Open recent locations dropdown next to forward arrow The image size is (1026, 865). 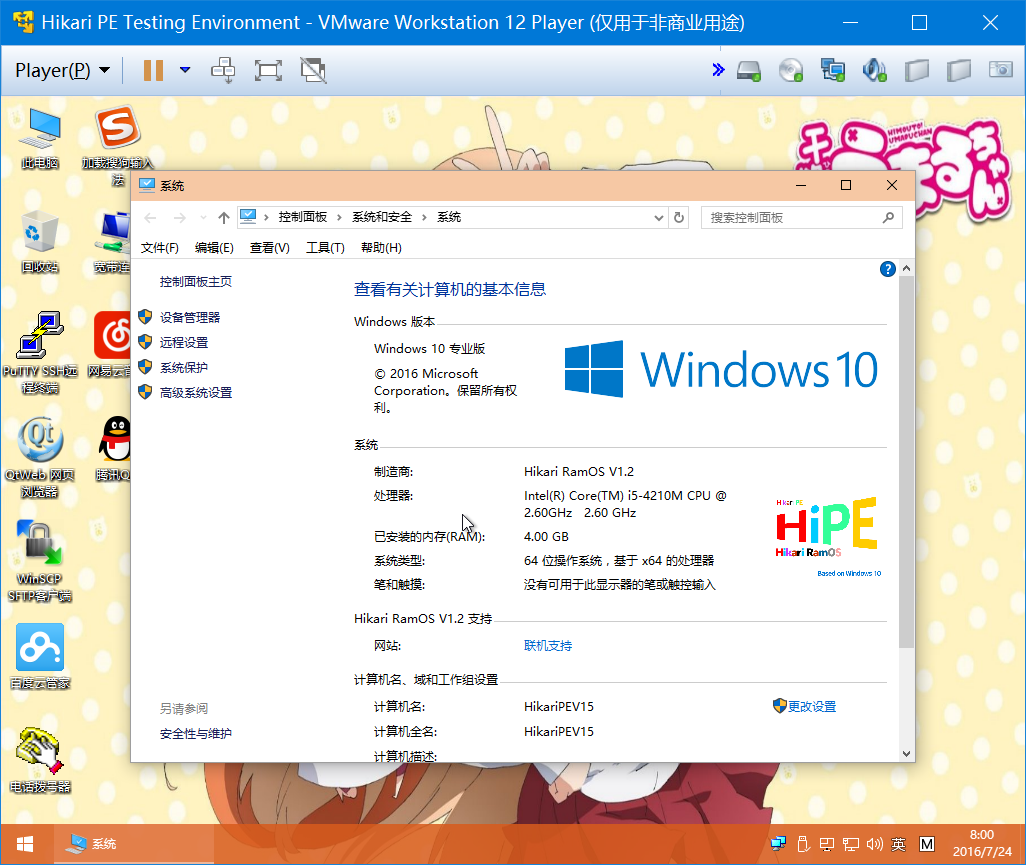[203, 217]
